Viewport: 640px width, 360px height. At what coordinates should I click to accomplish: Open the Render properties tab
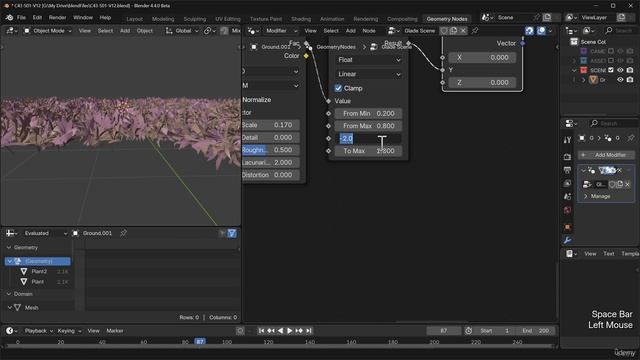[567, 157]
